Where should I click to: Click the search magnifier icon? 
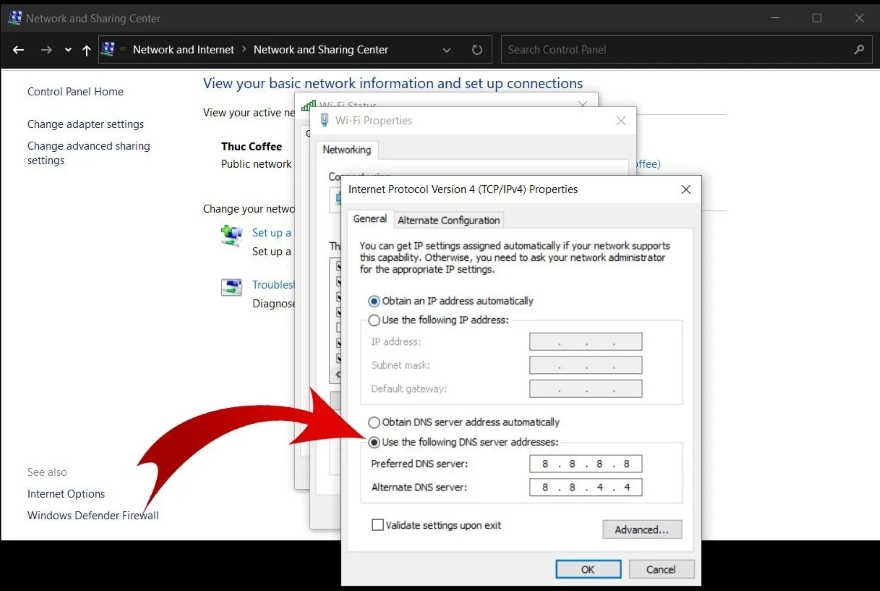(860, 49)
